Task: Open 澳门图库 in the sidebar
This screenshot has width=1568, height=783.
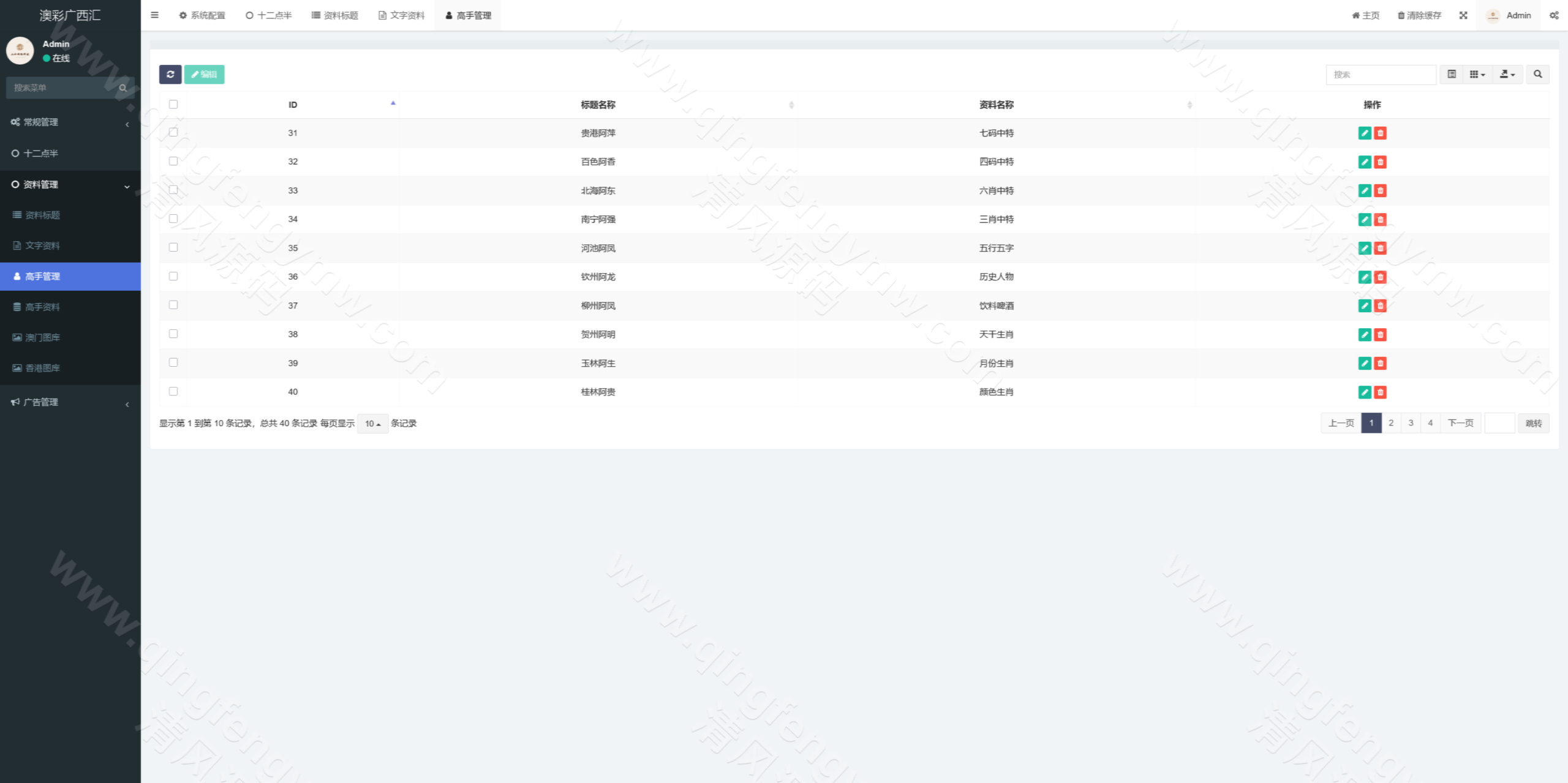Action: point(70,338)
